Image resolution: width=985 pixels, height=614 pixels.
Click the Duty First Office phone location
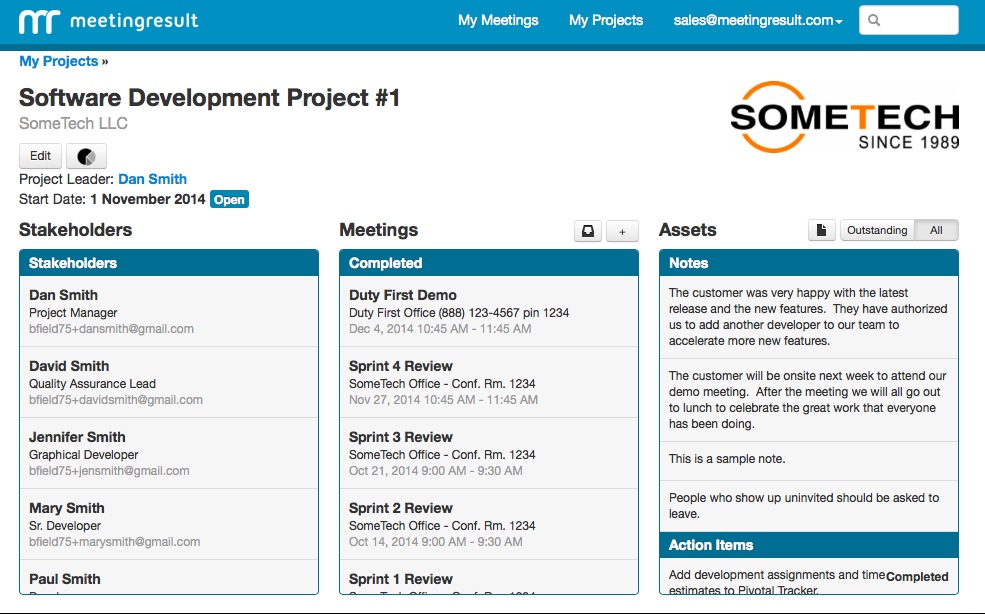tap(459, 312)
